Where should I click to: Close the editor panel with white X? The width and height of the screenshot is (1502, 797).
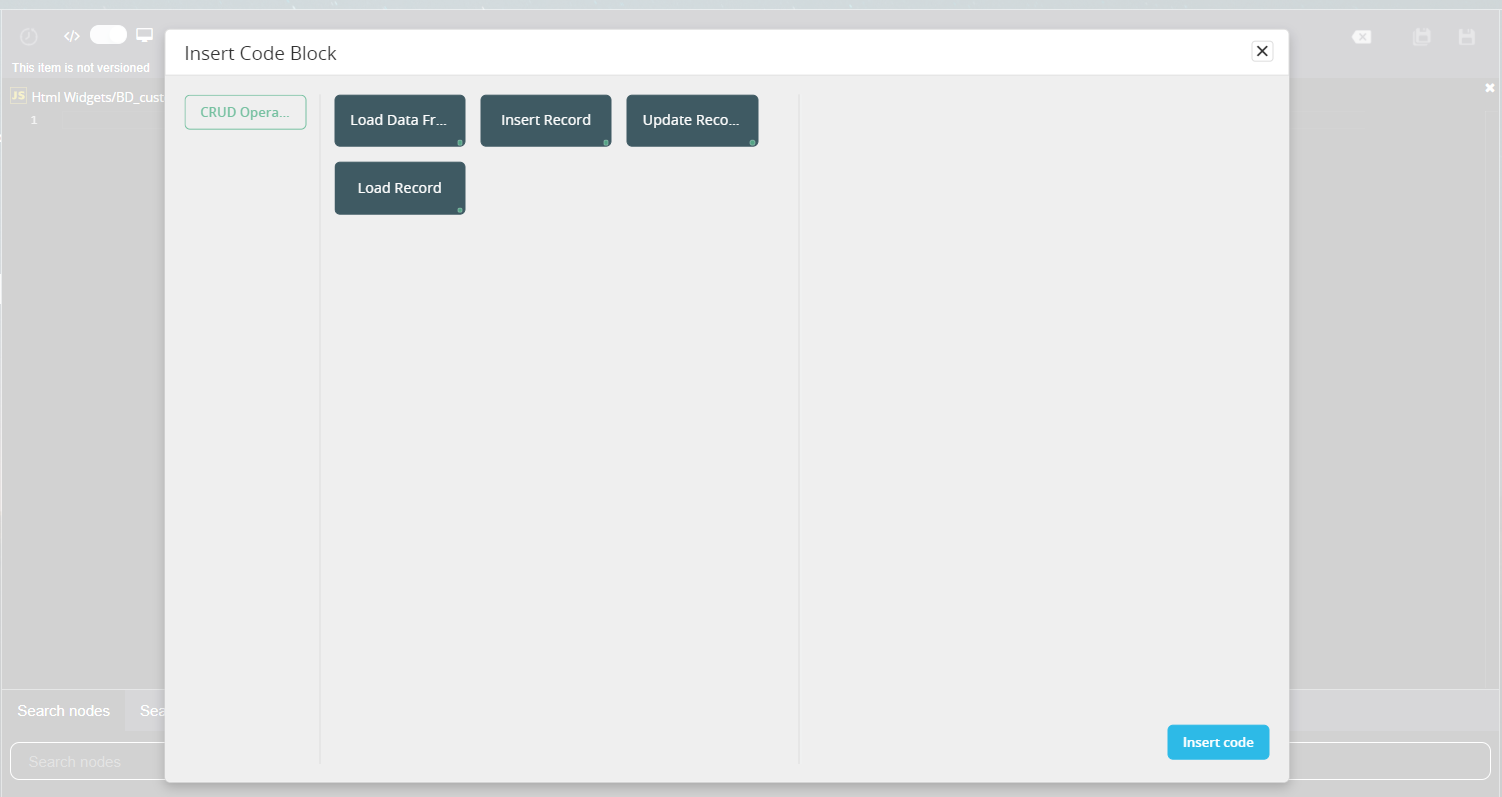point(1489,89)
